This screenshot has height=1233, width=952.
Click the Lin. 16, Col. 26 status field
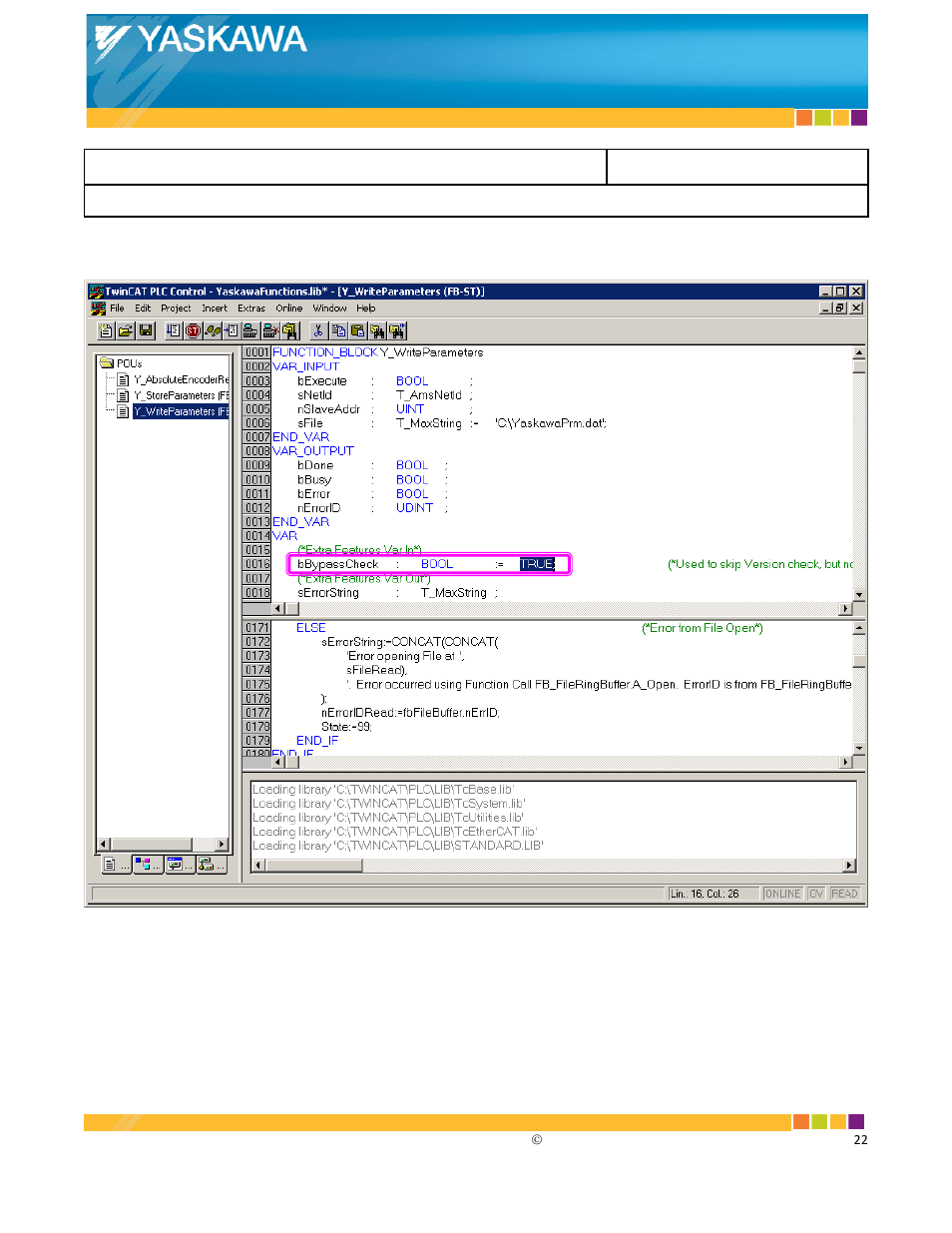pos(713,894)
